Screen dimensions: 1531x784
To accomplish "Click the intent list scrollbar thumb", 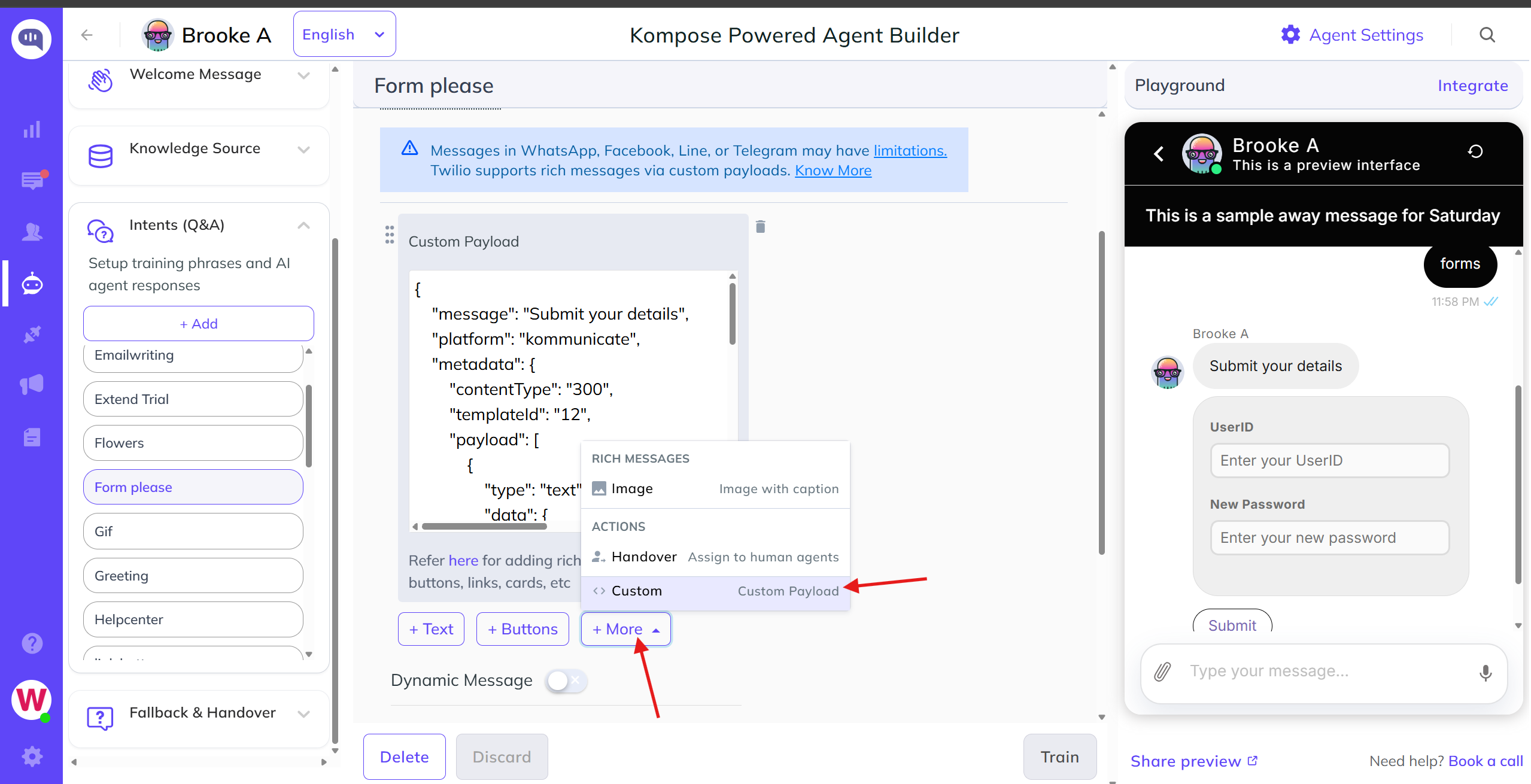I will coord(309,426).
